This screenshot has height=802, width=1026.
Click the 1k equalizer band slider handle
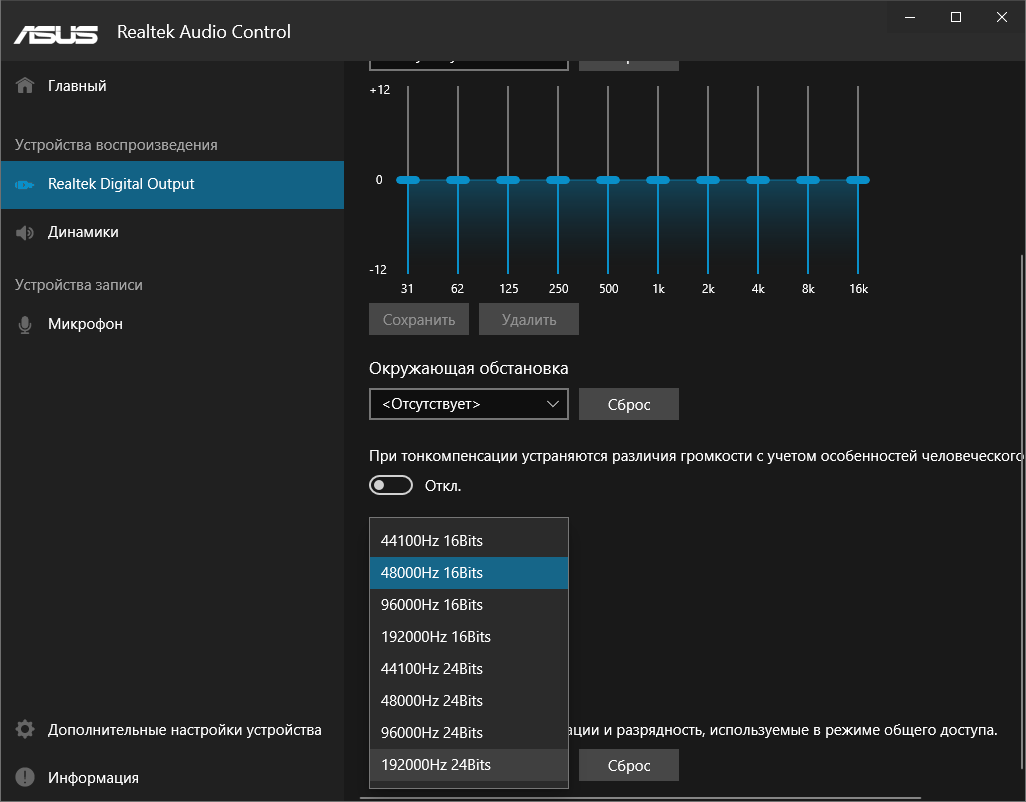tap(658, 180)
